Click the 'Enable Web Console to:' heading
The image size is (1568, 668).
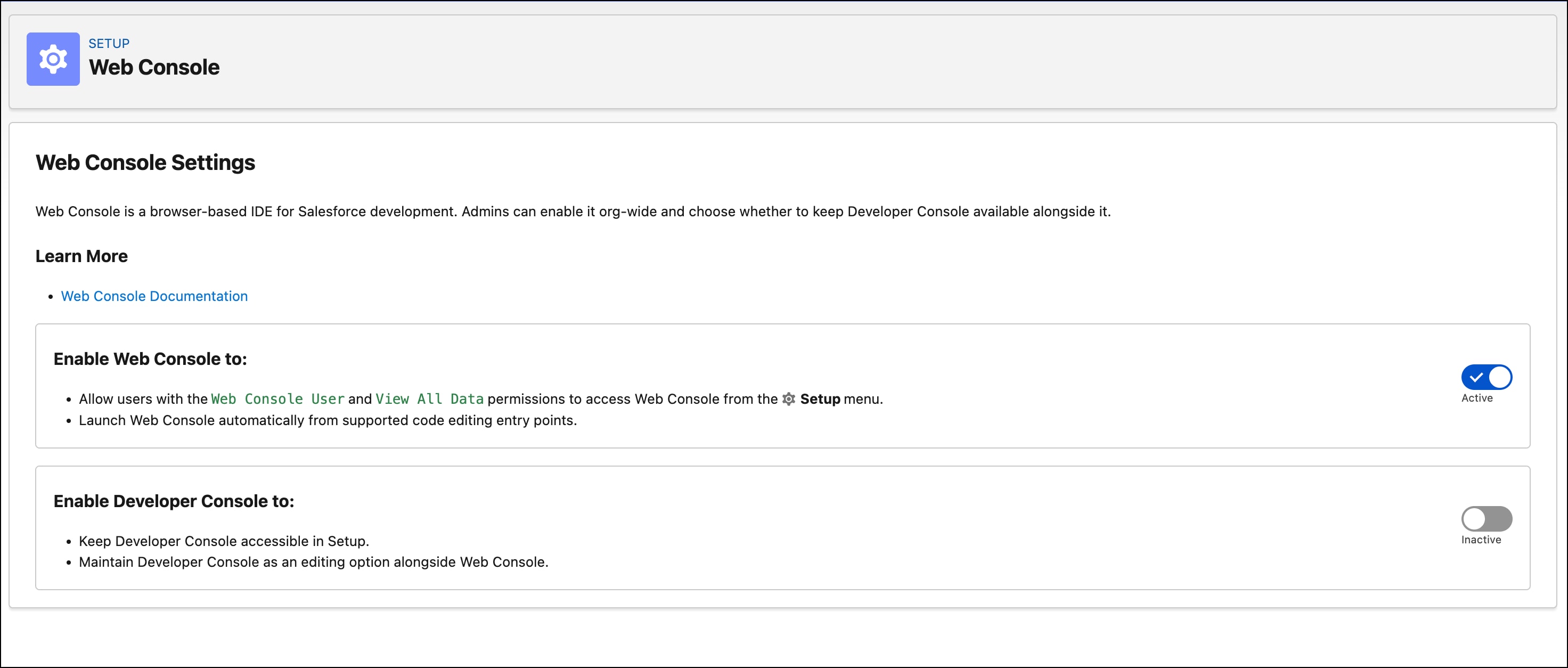pos(150,359)
